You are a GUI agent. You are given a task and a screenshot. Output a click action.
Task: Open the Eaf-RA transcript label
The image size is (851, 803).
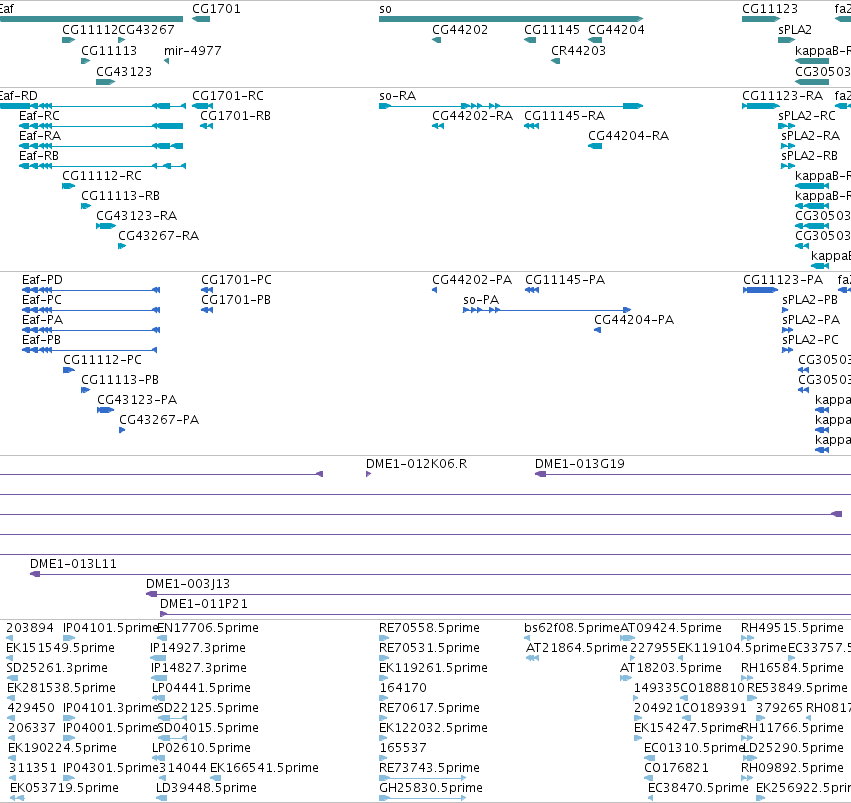click(x=40, y=136)
